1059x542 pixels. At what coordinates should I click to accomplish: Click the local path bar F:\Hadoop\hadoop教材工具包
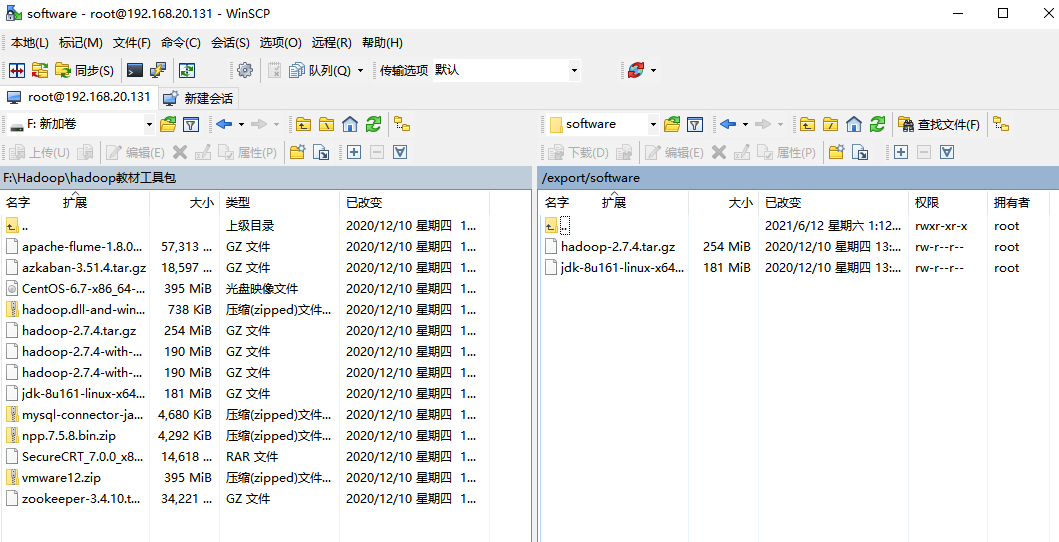click(266, 178)
